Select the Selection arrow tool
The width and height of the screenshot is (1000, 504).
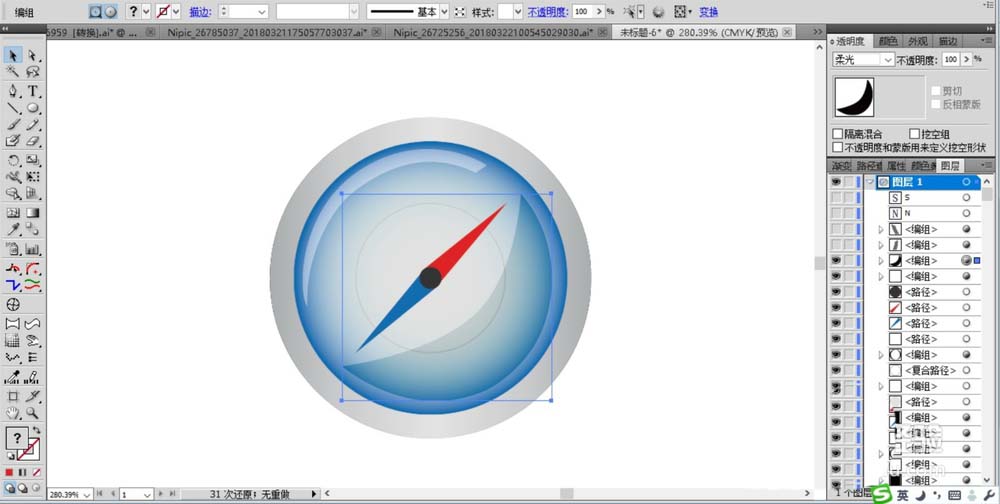click(x=13, y=56)
